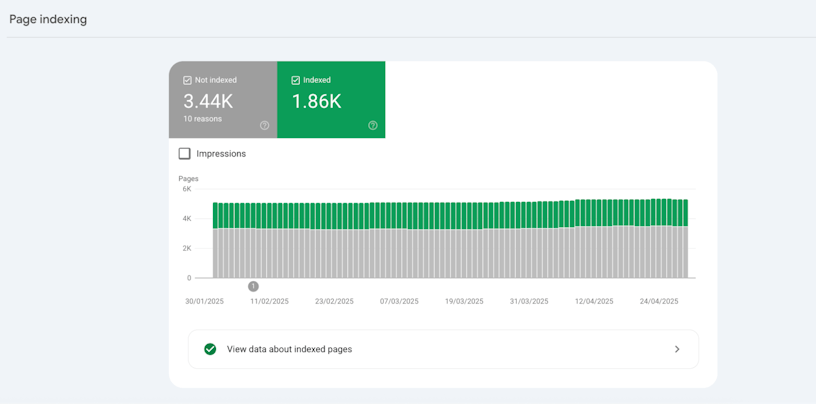Click chevron arrow on indexed pages row

point(677,349)
